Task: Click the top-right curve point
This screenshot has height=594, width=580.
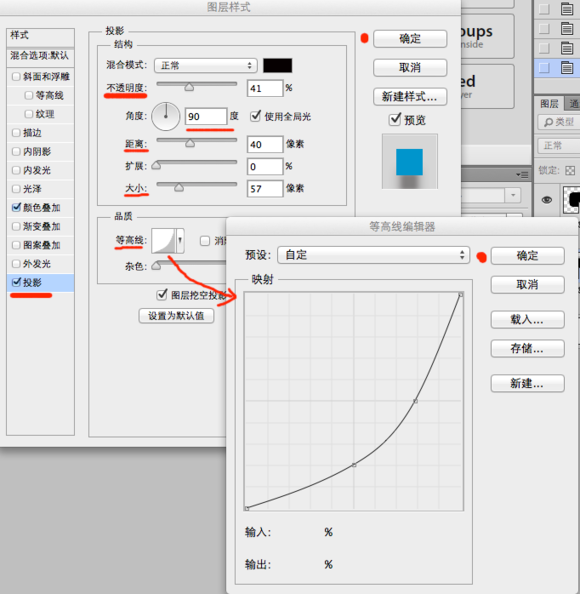Action: (461, 294)
